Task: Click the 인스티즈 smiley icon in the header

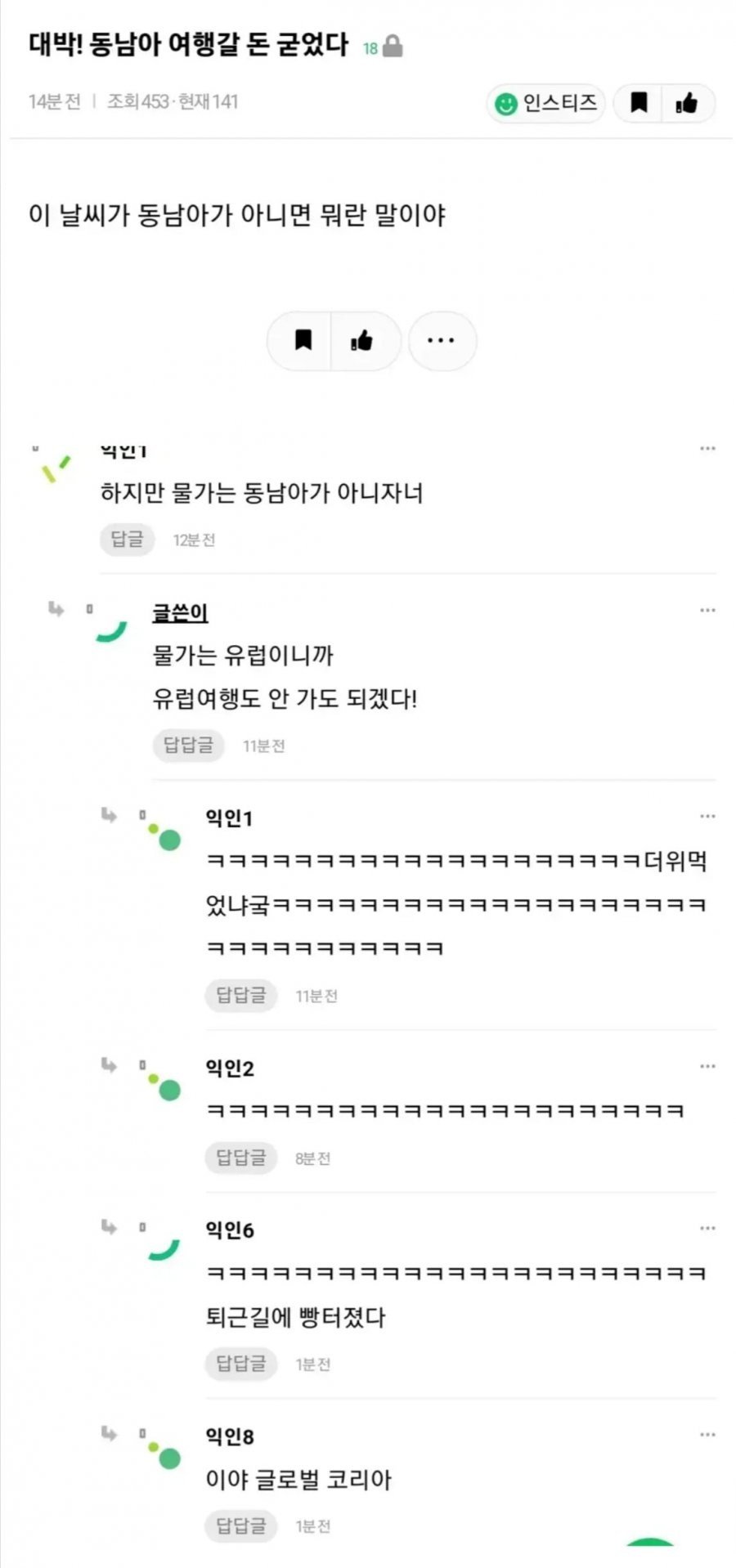Action: (x=507, y=104)
